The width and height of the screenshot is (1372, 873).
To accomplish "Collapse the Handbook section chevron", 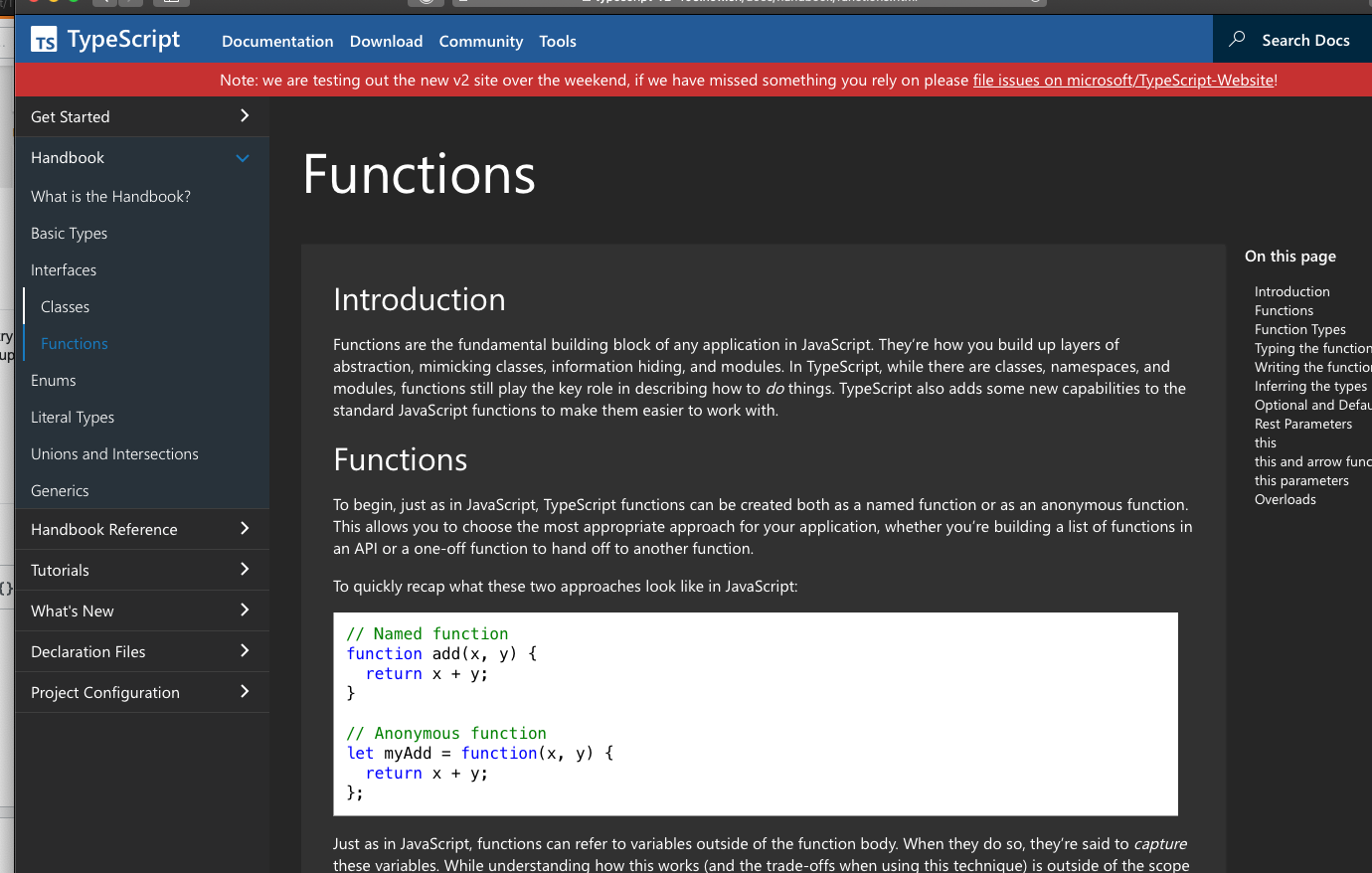I will tap(243, 157).
